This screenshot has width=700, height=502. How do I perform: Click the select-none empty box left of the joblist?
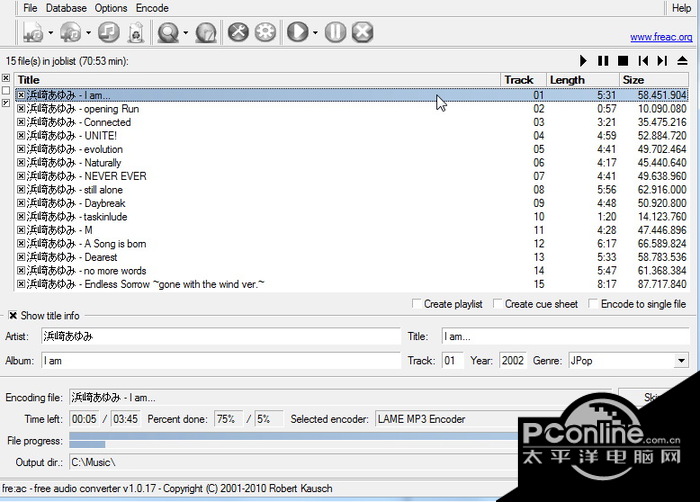click(6, 91)
